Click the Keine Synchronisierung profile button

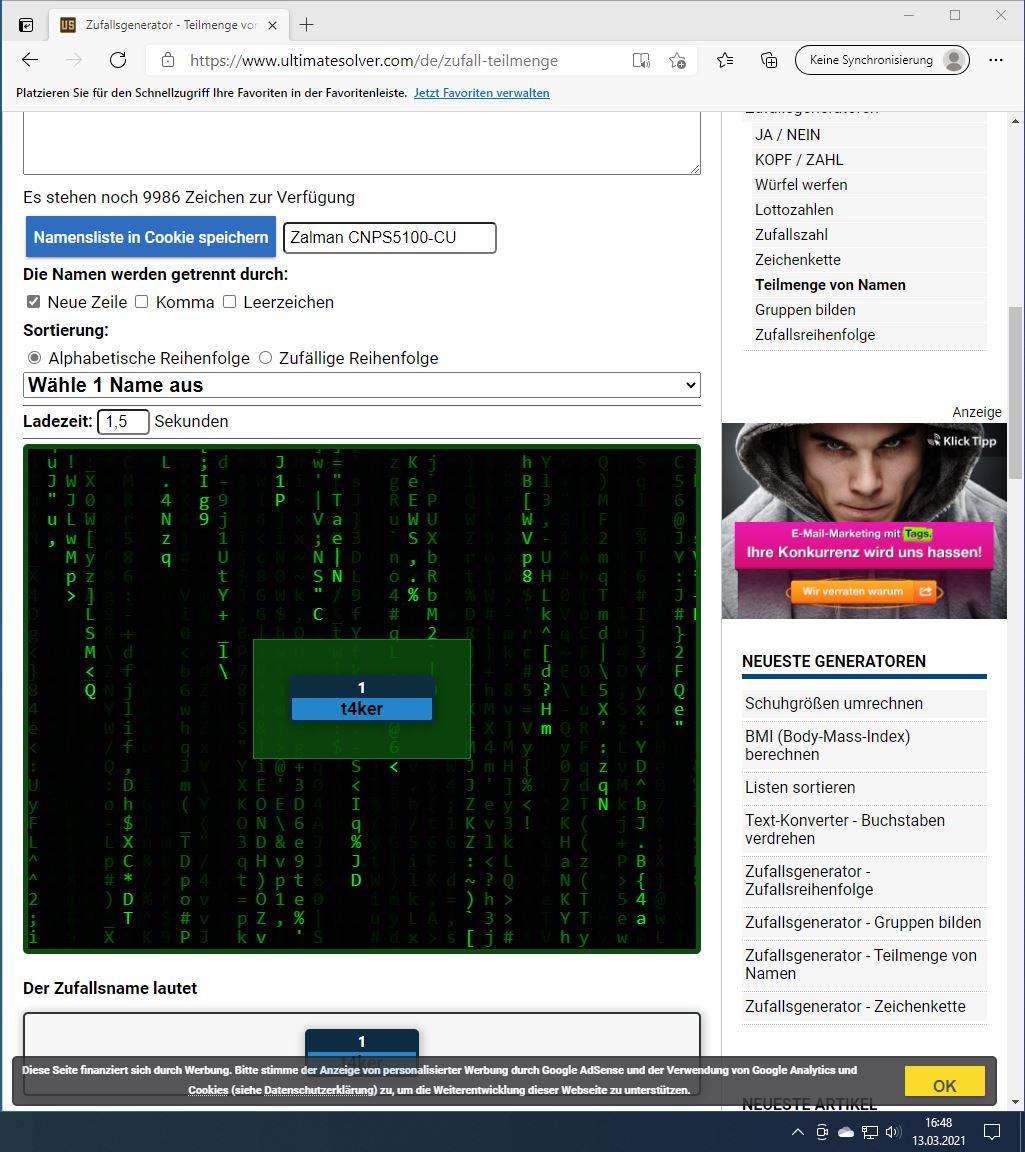pyautogui.click(x=882, y=60)
